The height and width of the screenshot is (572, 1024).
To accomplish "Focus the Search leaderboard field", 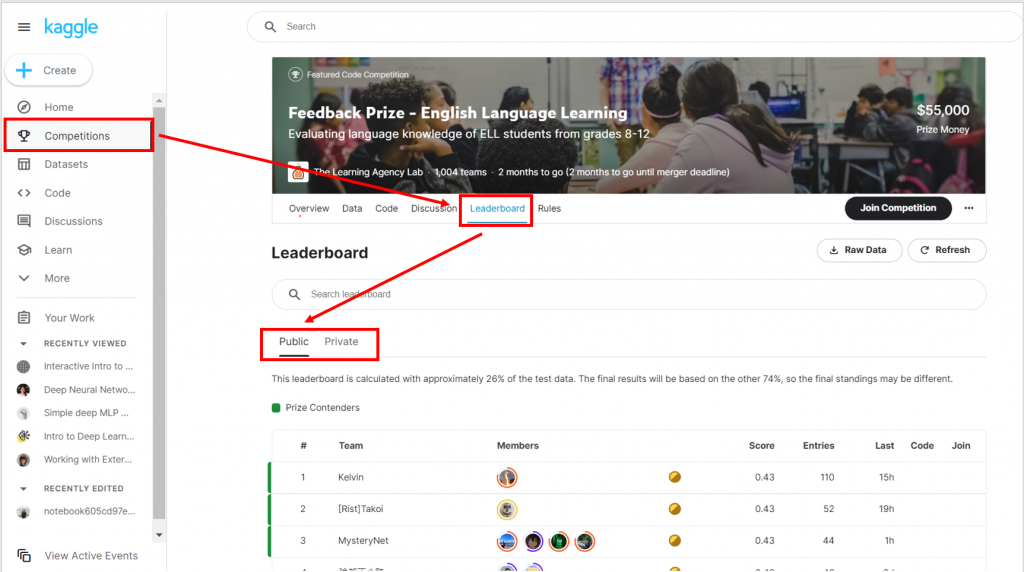I will [x=629, y=294].
